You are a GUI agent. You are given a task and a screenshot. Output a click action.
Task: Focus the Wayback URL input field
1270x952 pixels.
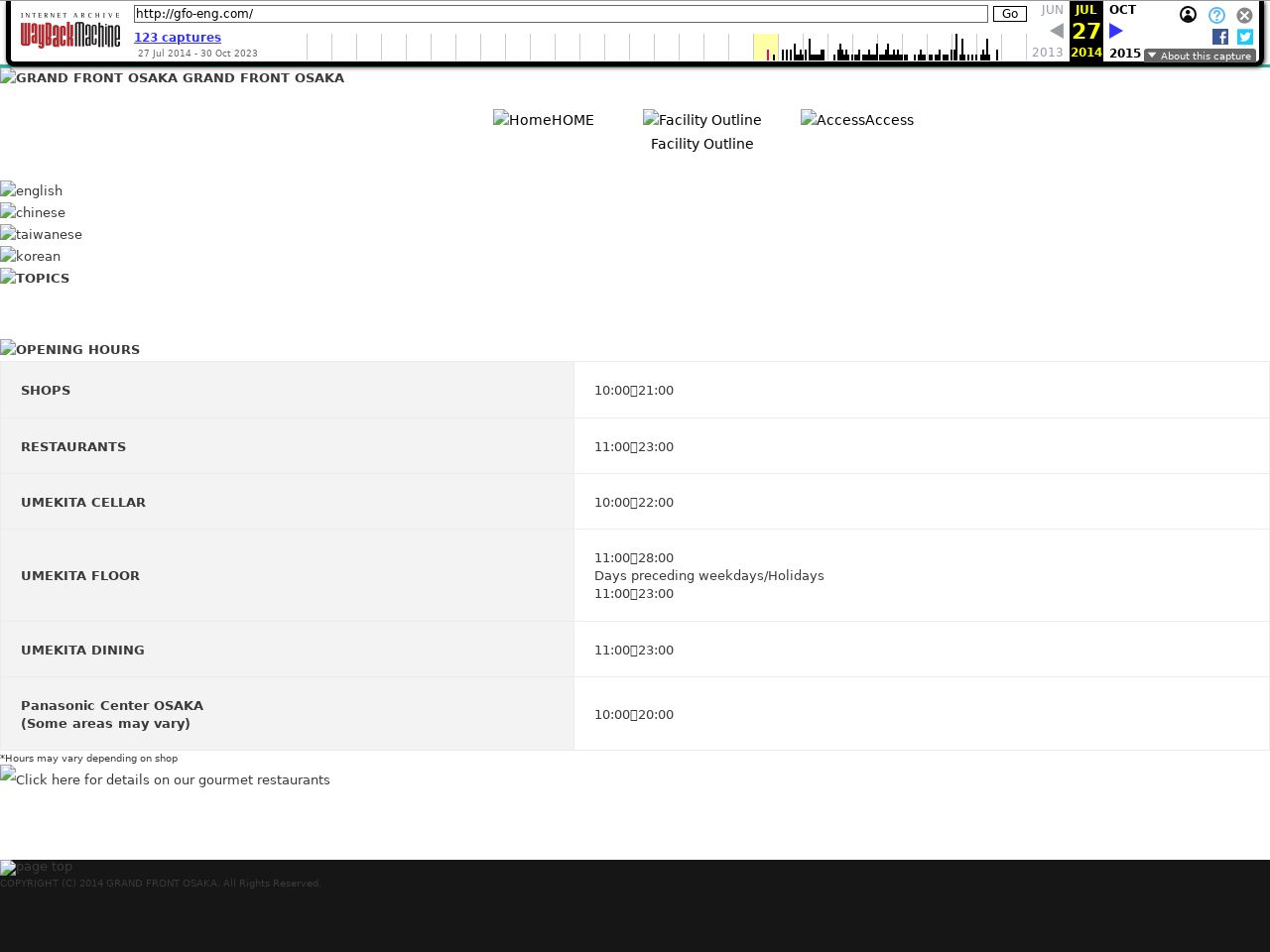[561, 14]
